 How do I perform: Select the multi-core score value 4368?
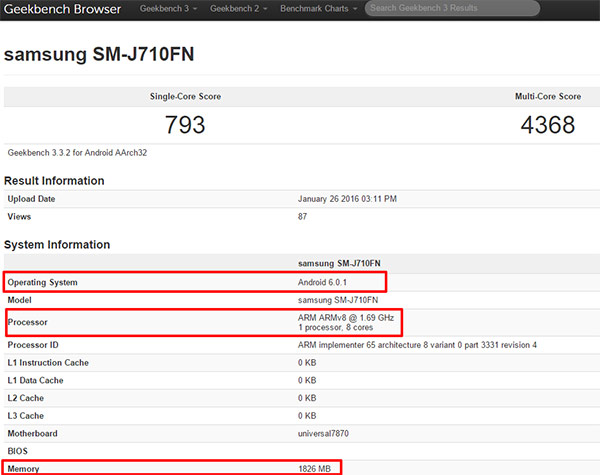coord(548,125)
